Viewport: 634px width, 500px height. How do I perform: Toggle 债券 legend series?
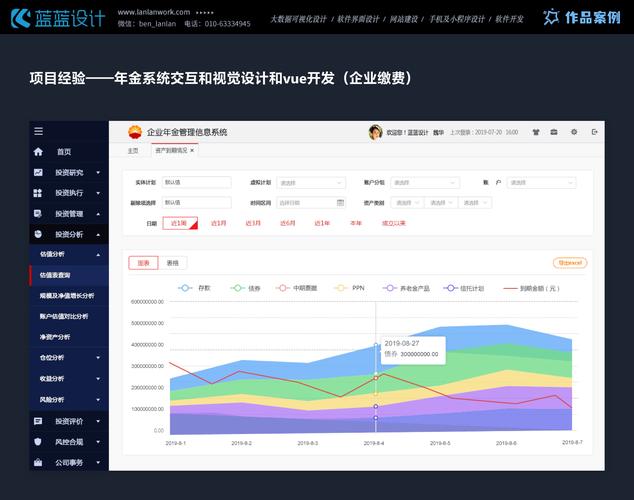[x=245, y=288]
